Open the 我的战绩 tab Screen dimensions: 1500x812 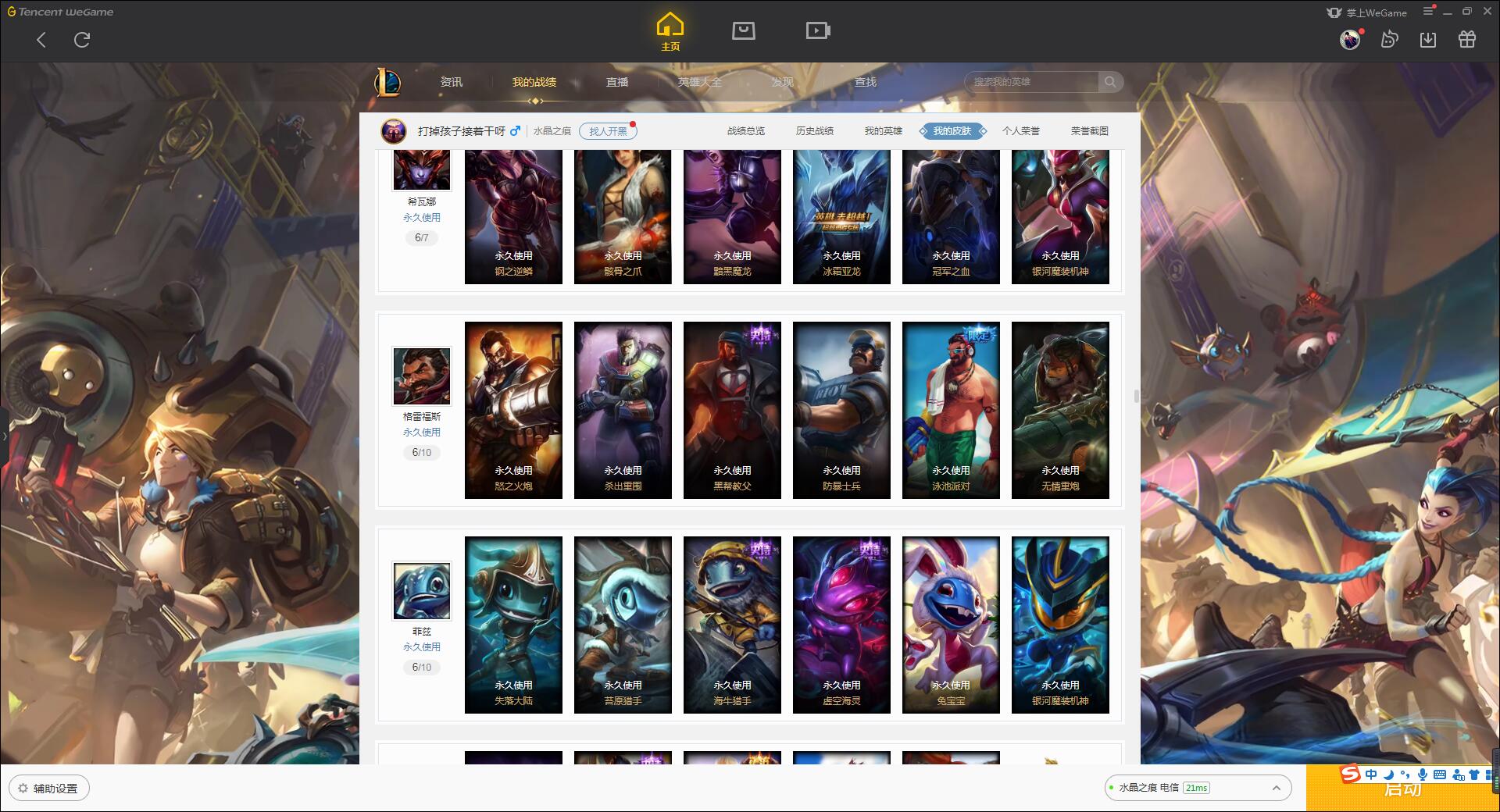point(534,82)
